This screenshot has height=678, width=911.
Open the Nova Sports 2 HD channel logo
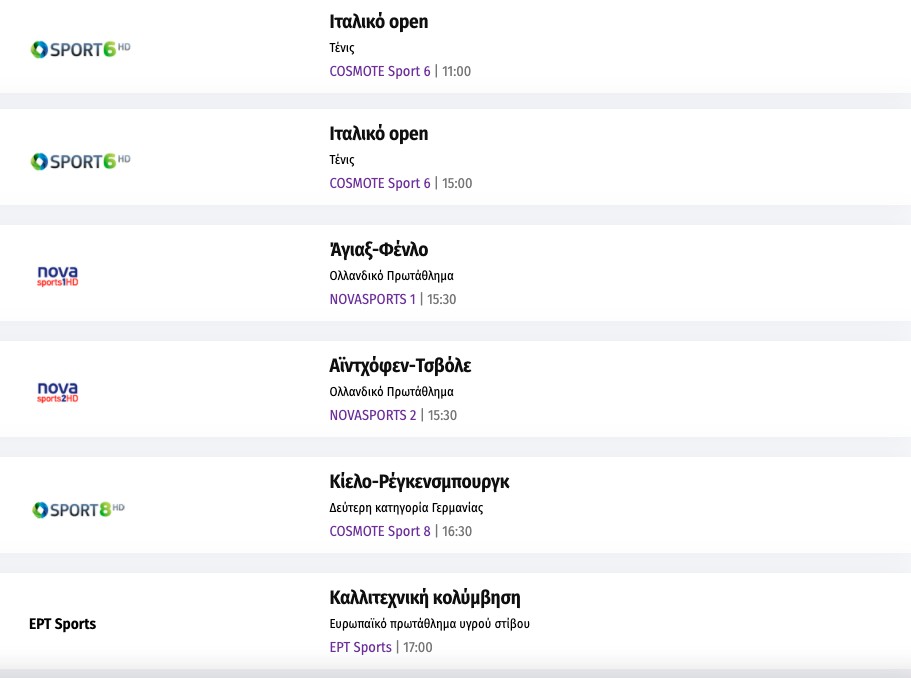[x=57, y=392]
